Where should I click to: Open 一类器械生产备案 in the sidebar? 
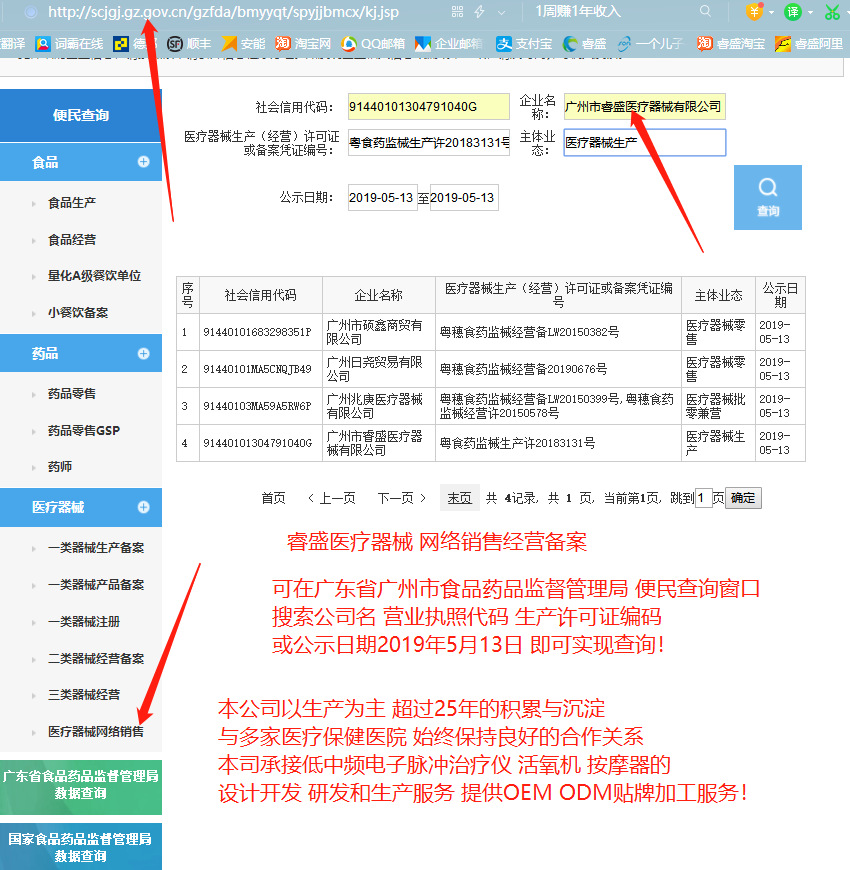(96, 548)
